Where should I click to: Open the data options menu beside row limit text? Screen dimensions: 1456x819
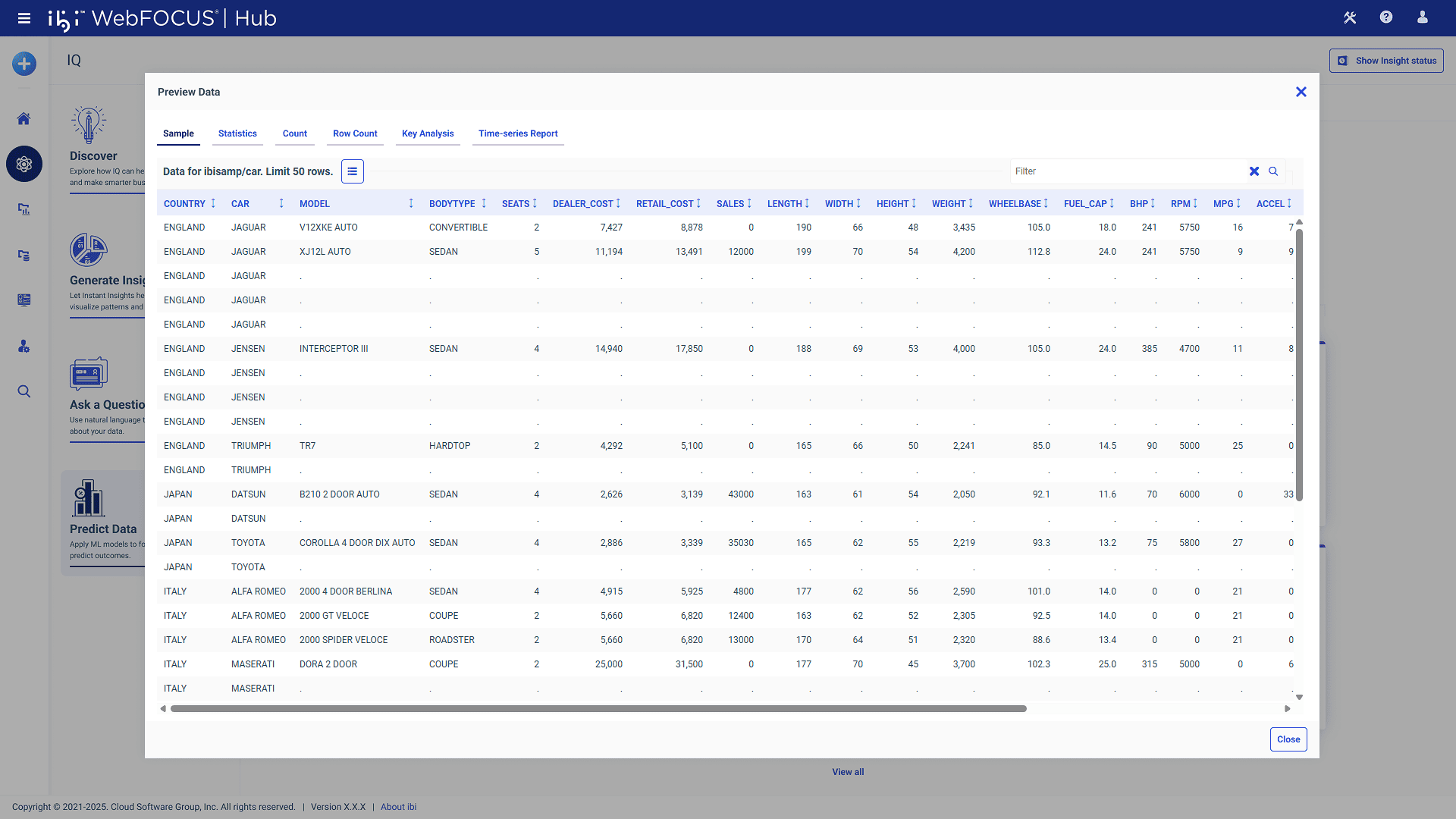tap(352, 171)
